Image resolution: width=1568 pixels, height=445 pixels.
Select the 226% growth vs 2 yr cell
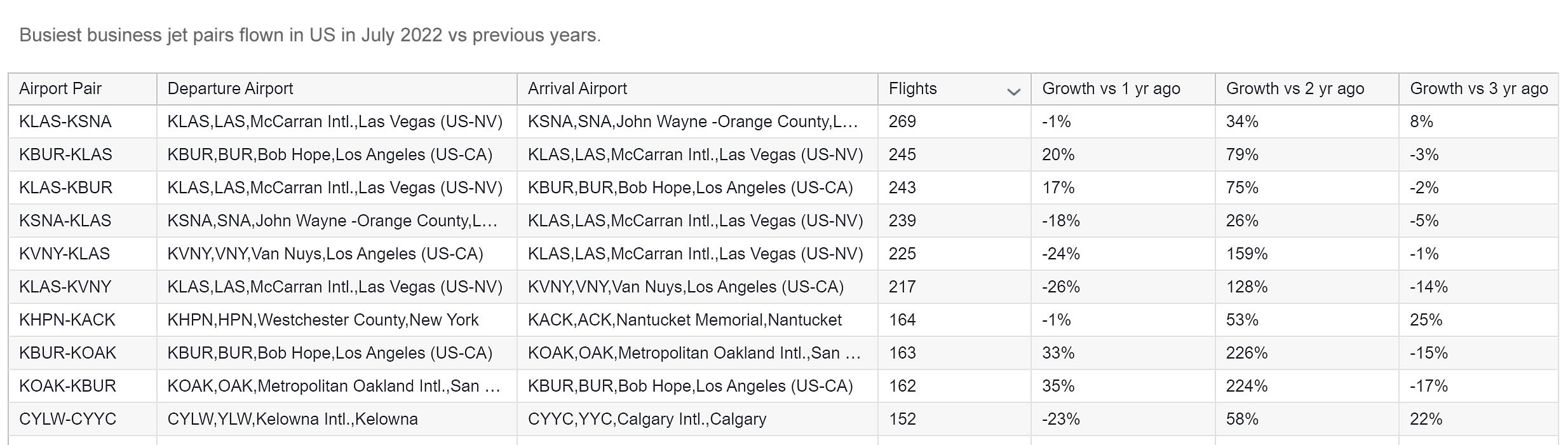coord(1307,353)
